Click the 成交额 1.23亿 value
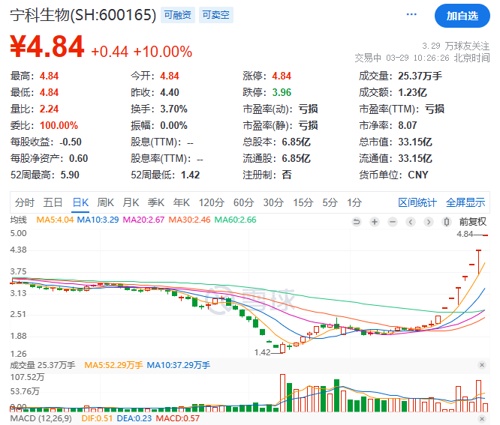 [412, 92]
